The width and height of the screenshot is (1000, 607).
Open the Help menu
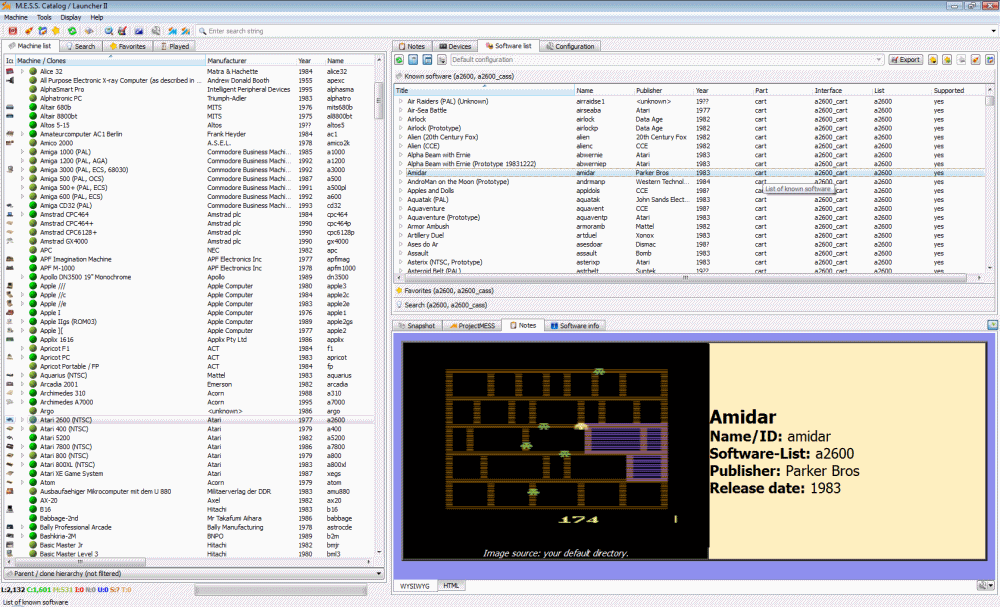[96, 17]
